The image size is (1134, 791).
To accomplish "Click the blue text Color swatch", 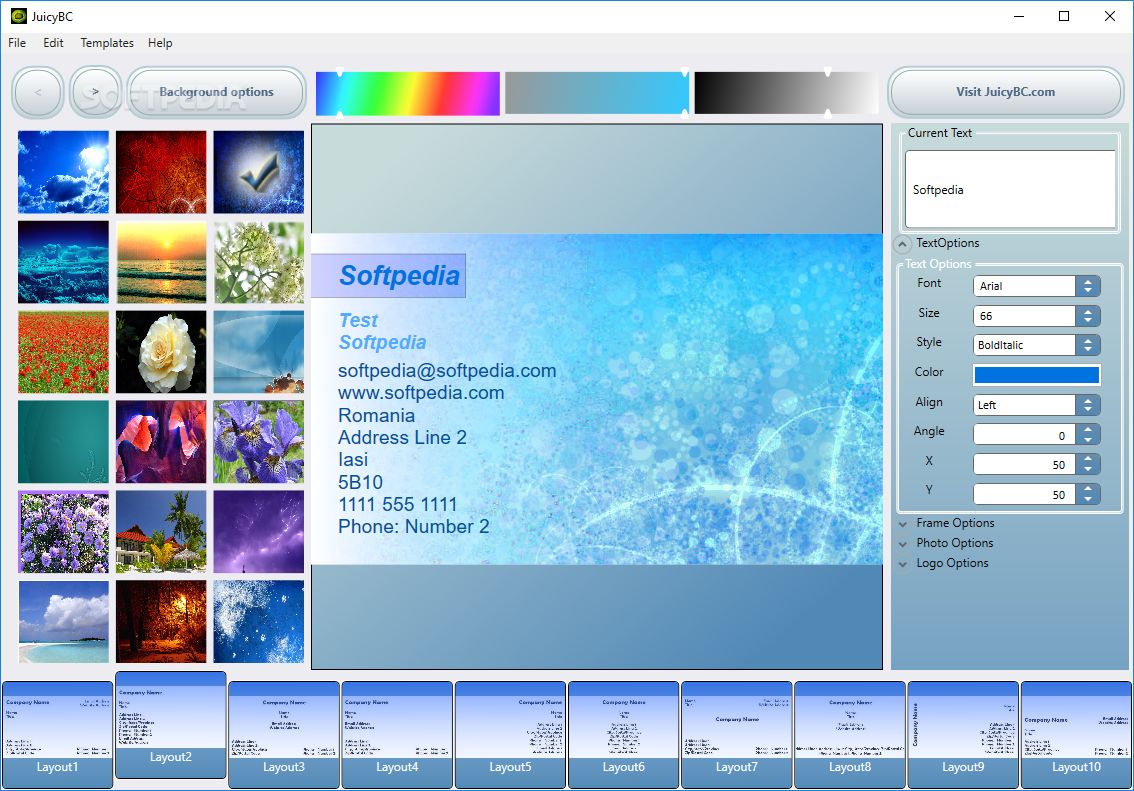I will [x=1037, y=375].
